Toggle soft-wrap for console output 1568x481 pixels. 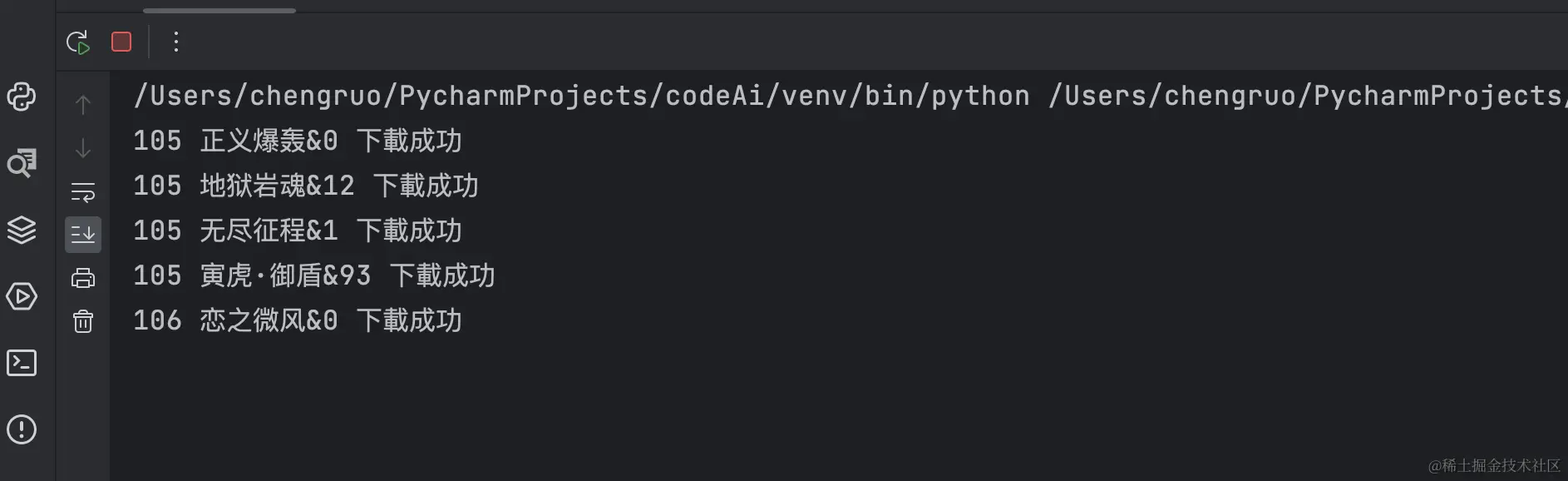83,192
